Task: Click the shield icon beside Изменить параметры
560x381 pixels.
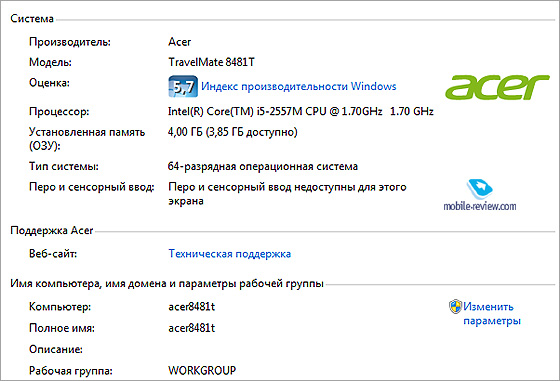Action: click(x=455, y=306)
